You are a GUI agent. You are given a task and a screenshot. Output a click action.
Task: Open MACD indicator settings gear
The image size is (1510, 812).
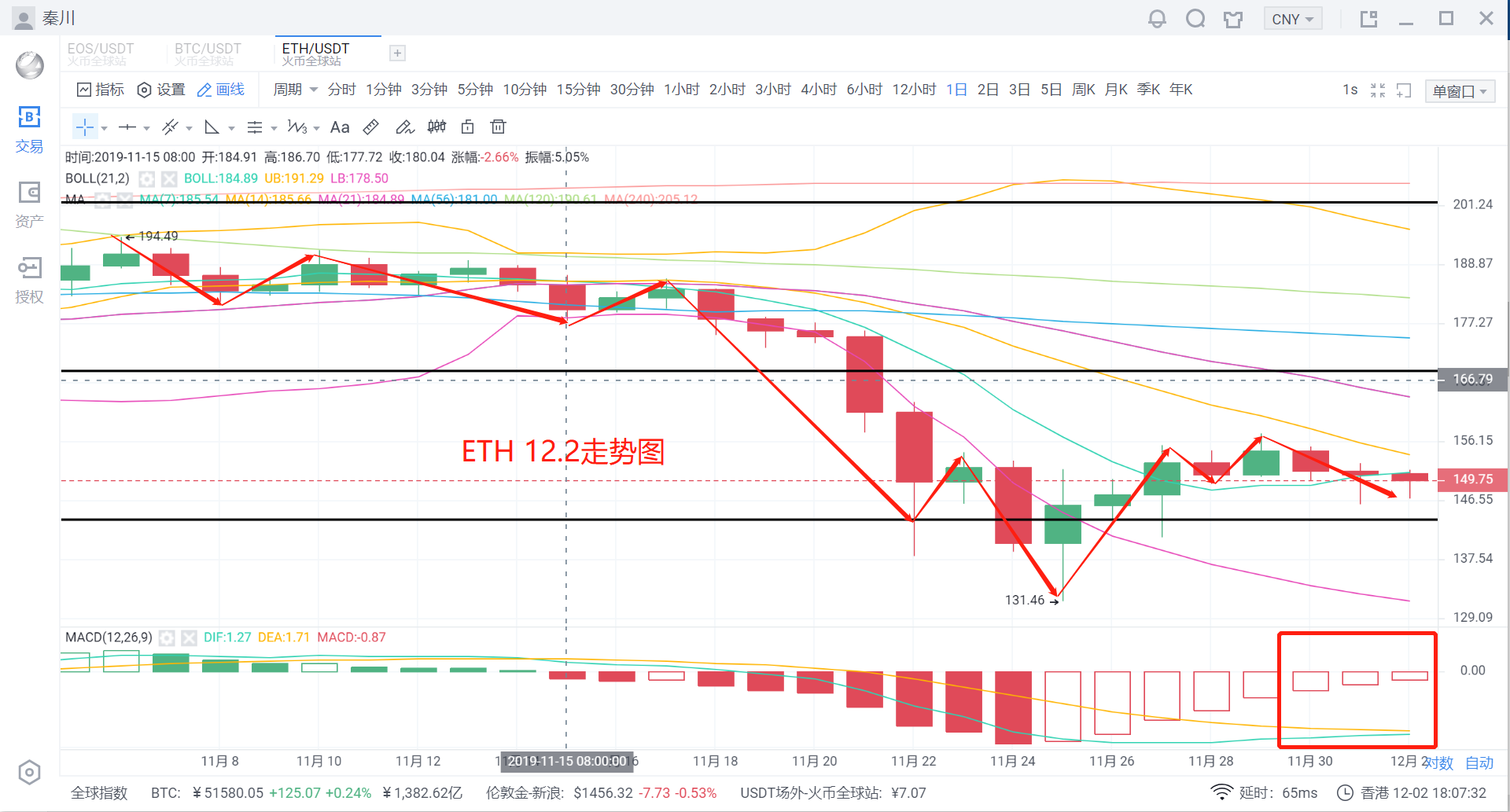[167, 637]
